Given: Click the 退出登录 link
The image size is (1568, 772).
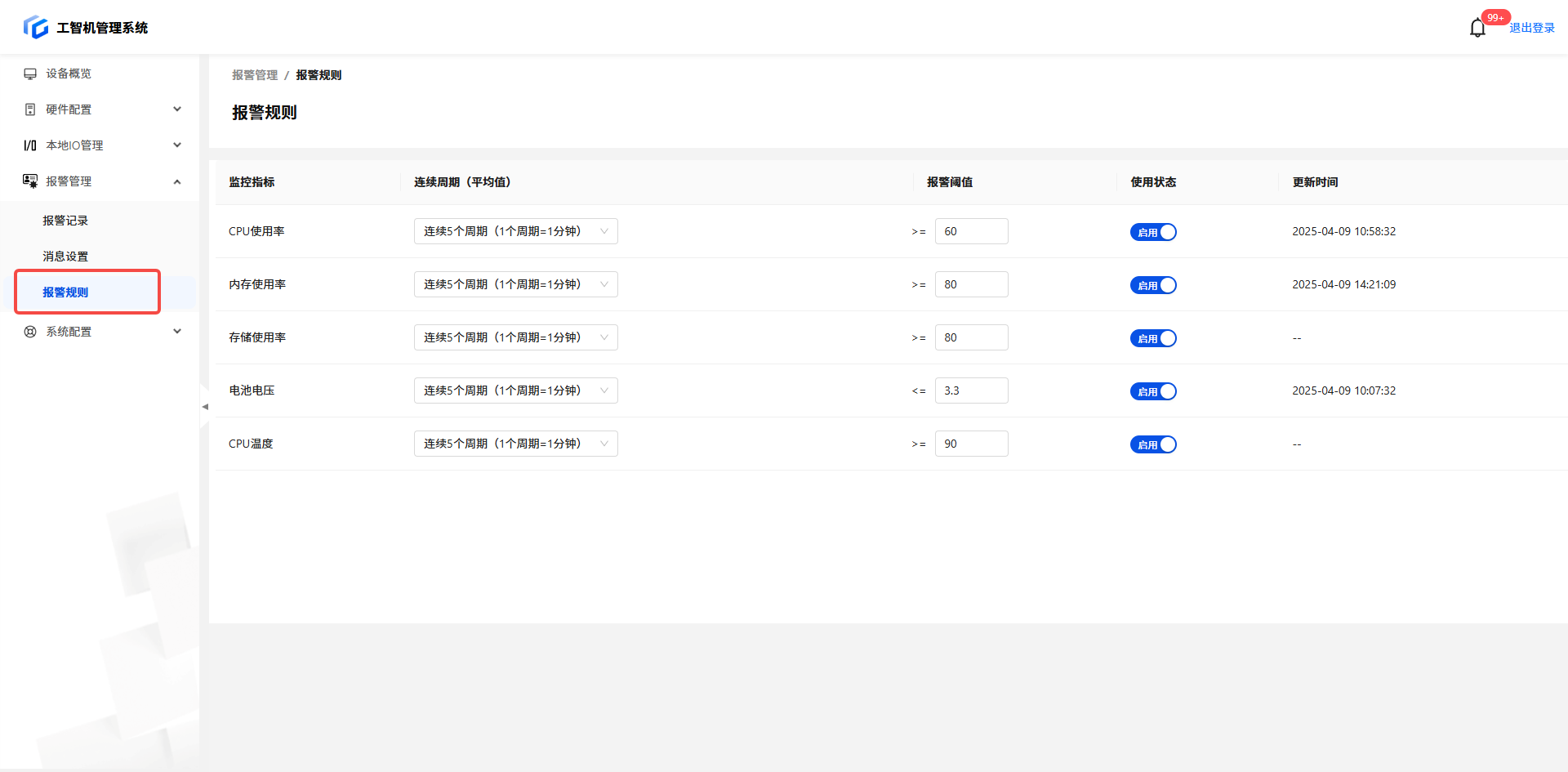Looking at the screenshot, I should coord(1531,28).
